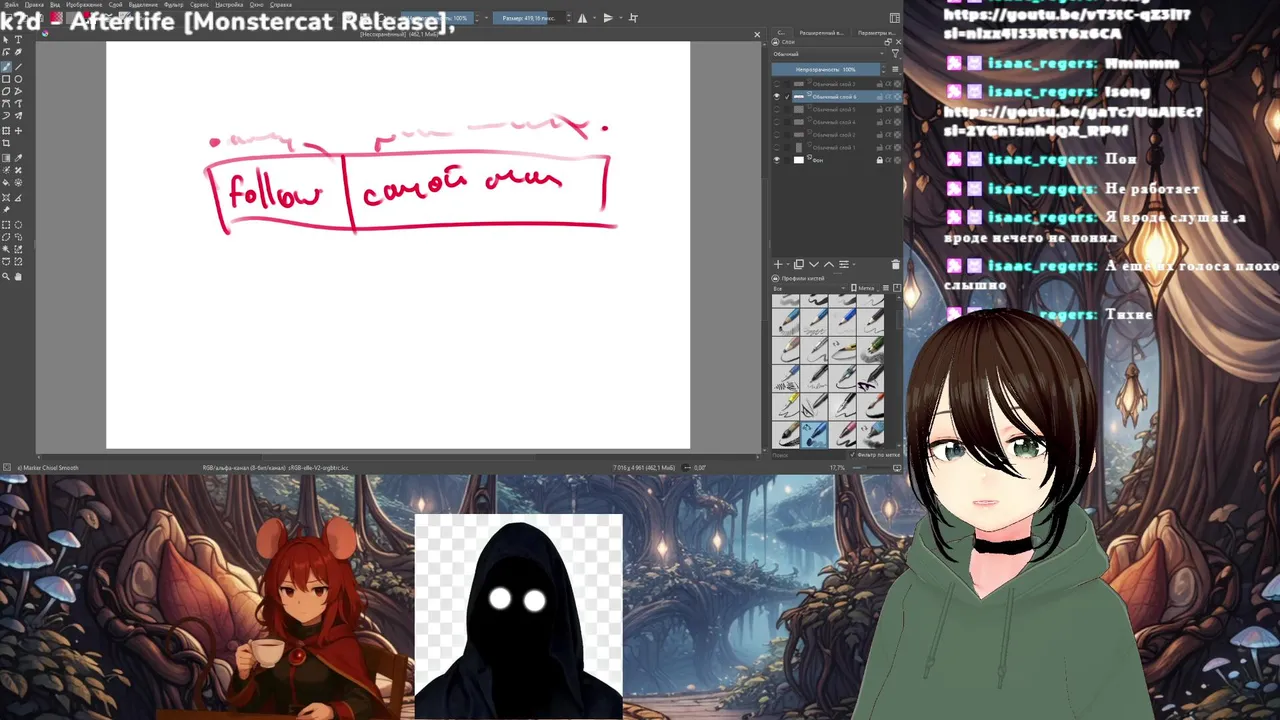1280x720 pixels.
Task: Click the vertical mirror tool icon
Action: [608, 18]
